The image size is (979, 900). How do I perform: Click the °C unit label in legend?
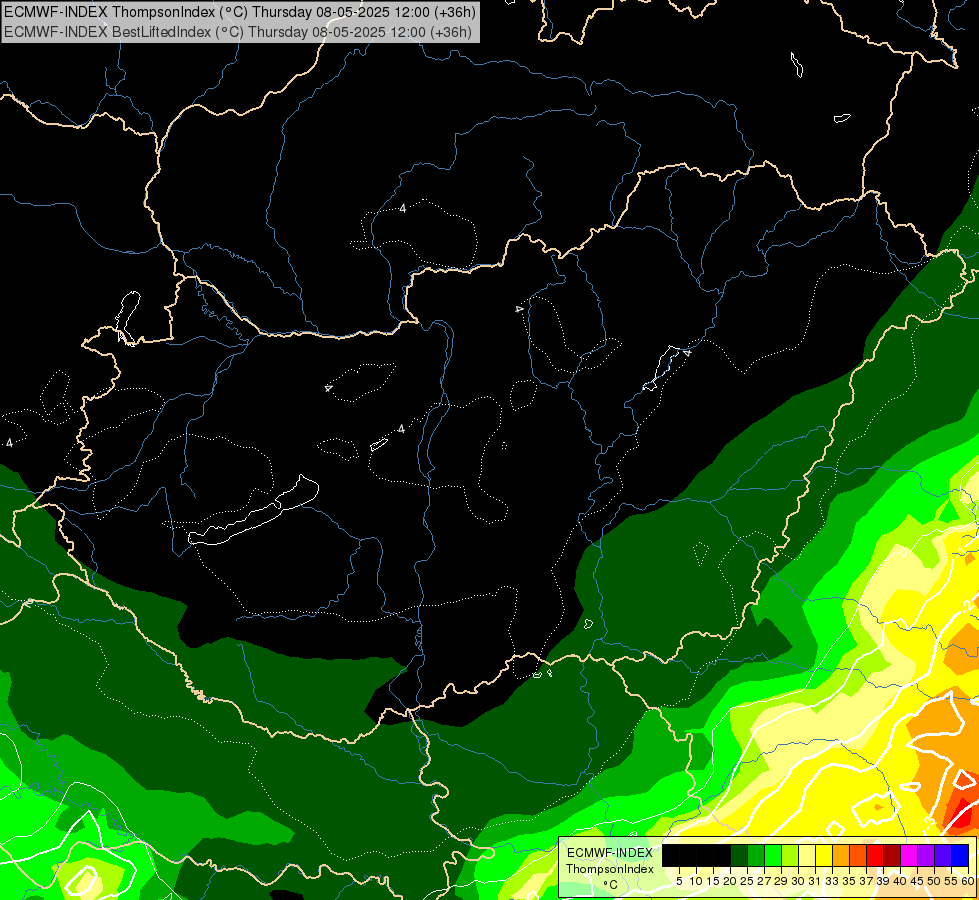[611, 885]
